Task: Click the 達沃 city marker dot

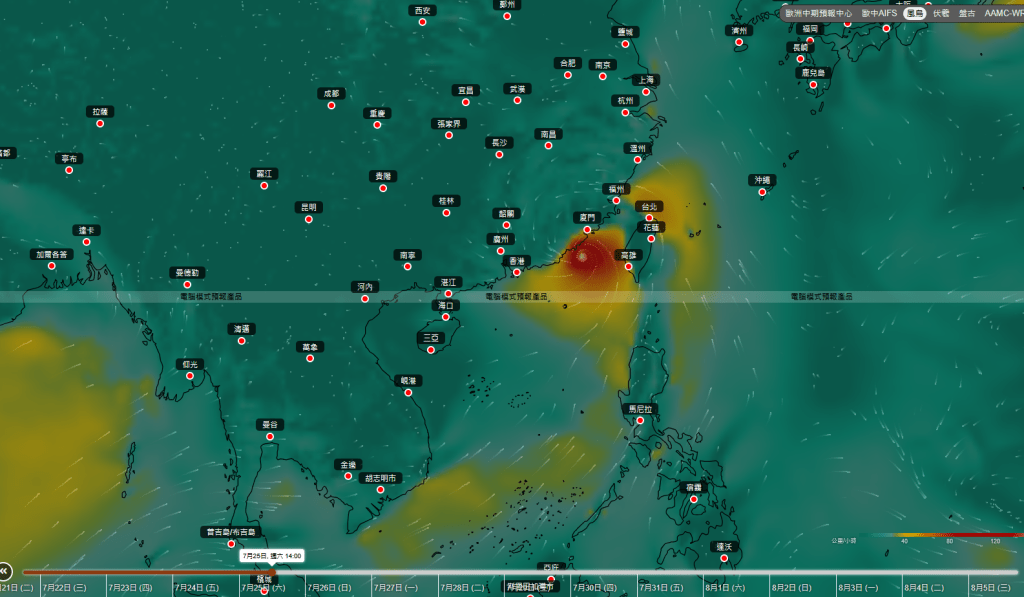Action: pyautogui.click(x=724, y=558)
